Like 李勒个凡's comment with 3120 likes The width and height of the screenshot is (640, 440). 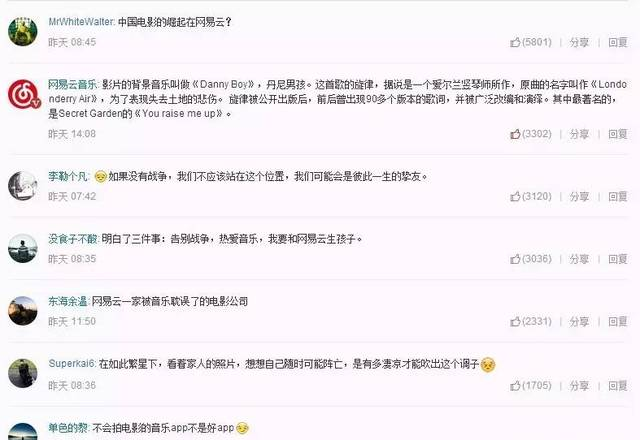click(x=530, y=196)
